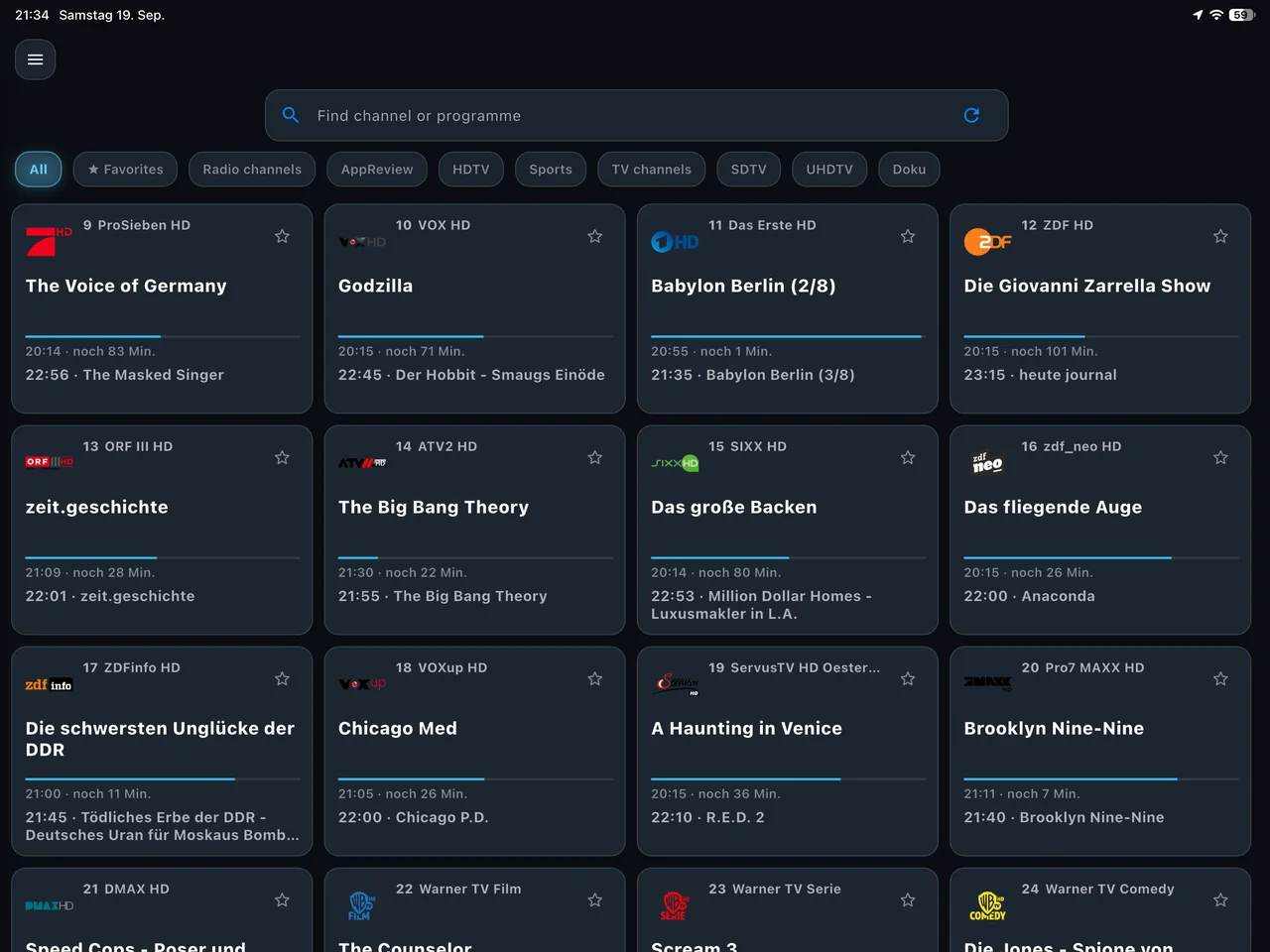
Task: Open the hamburger menu
Action: tap(35, 59)
